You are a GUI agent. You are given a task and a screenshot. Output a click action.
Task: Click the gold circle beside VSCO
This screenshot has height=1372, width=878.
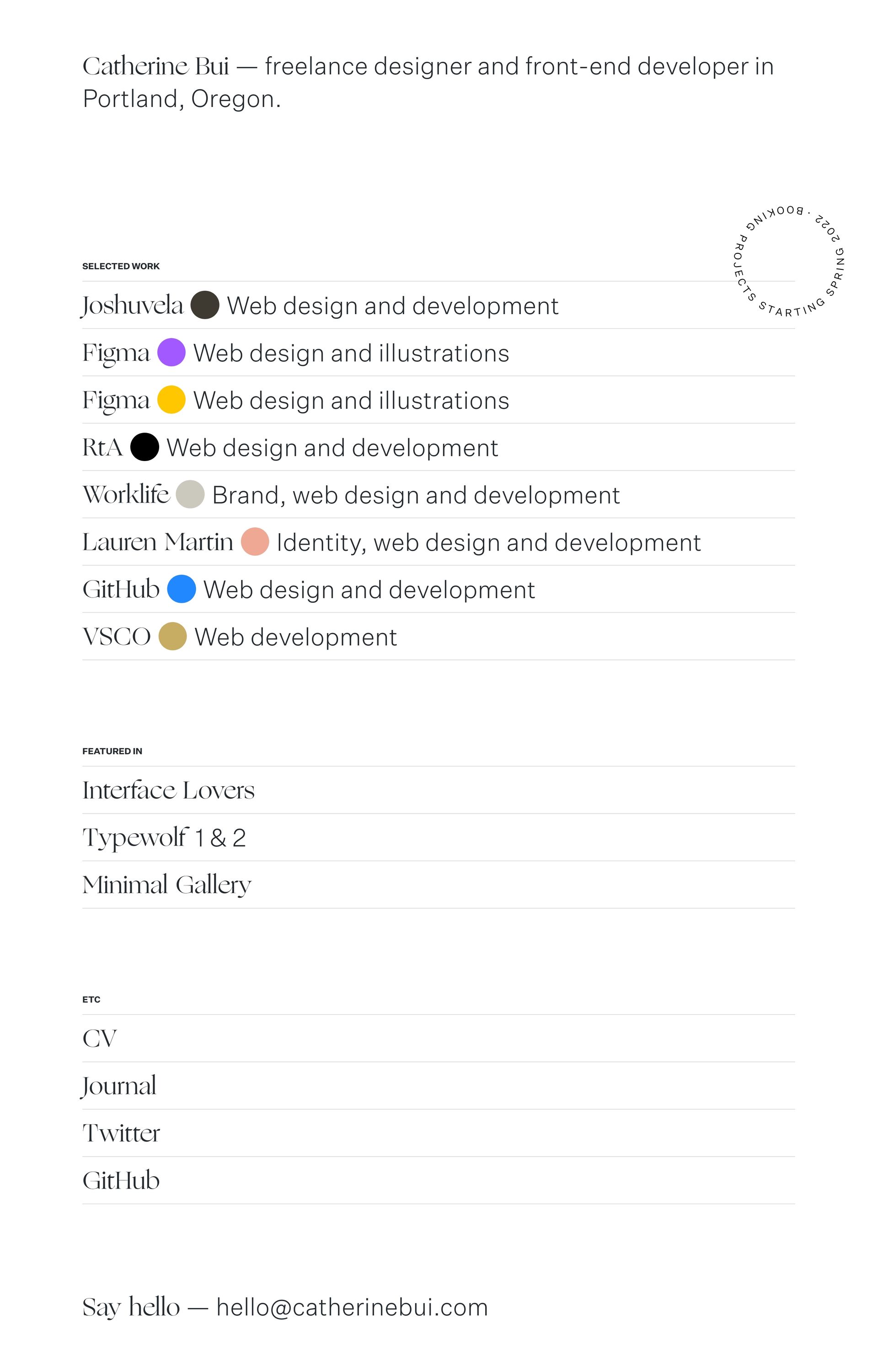172,636
